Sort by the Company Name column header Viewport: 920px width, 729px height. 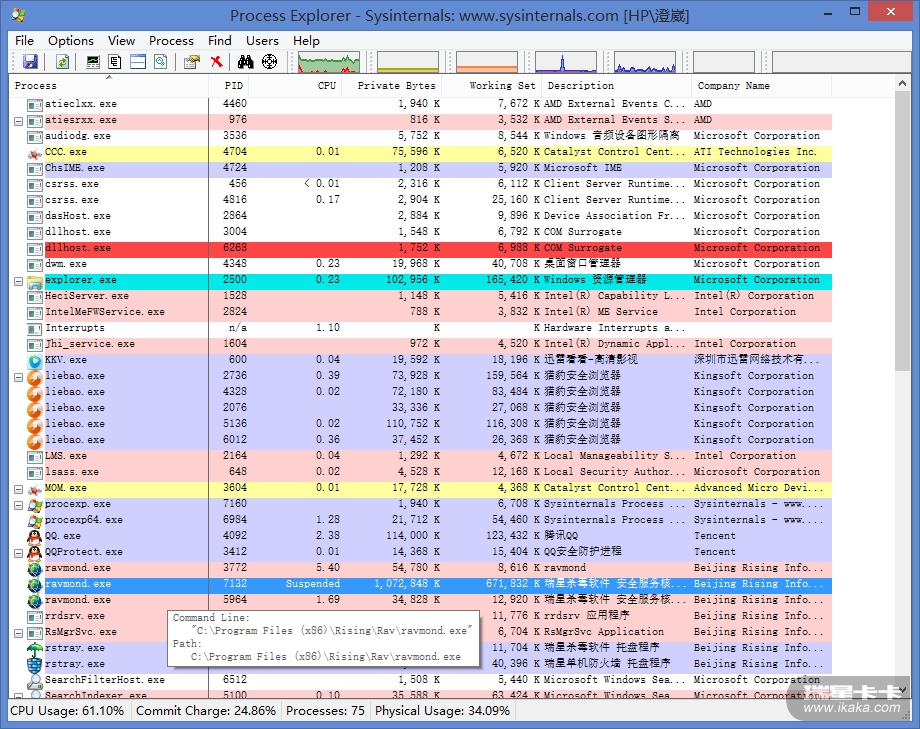click(x=733, y=86)
